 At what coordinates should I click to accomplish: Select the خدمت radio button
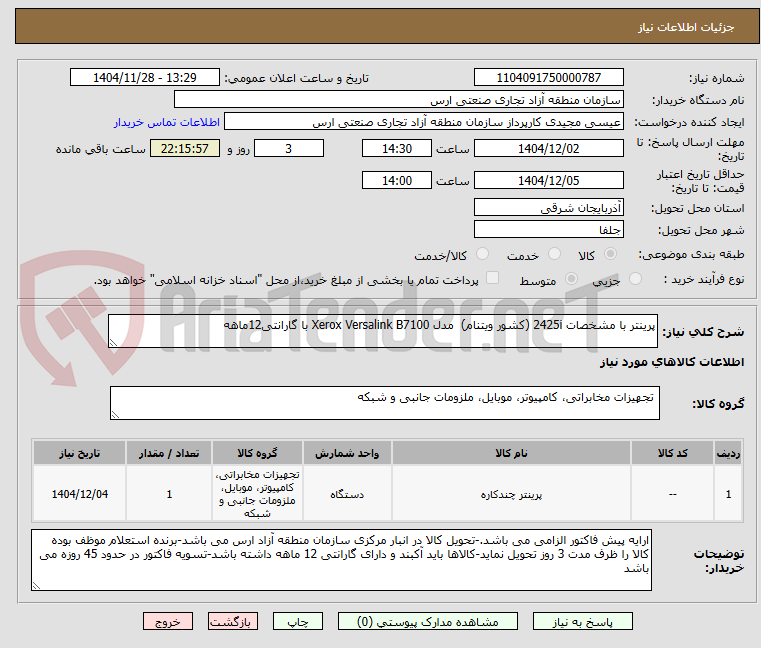pyautogui.click(x=554, y=254)
